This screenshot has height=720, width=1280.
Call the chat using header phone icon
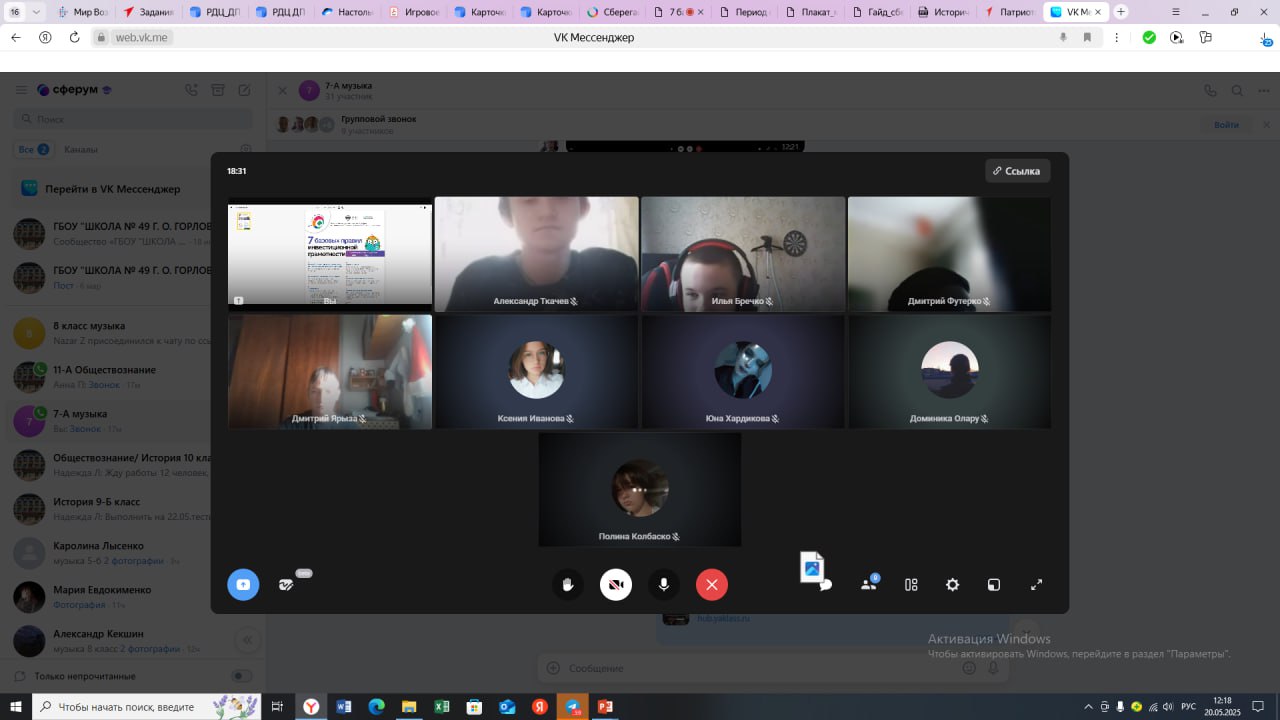click(1211, 90)
